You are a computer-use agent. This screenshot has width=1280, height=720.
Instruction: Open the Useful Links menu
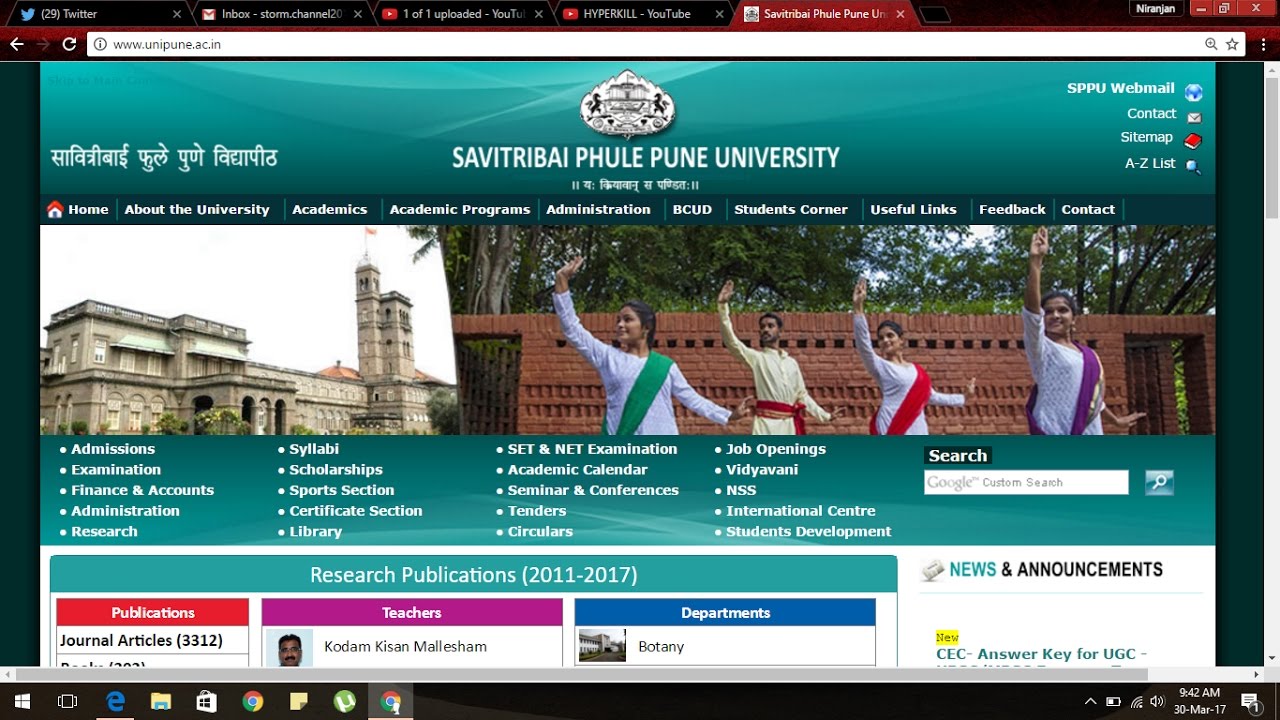[913, 209]
